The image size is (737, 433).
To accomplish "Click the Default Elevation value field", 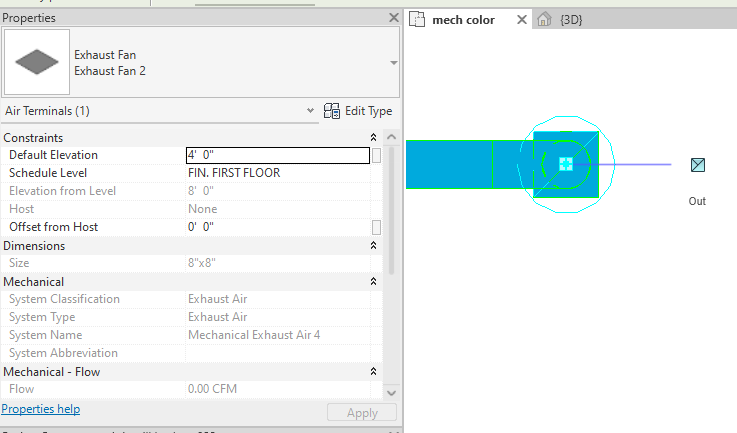I will [x=278, y=155].
